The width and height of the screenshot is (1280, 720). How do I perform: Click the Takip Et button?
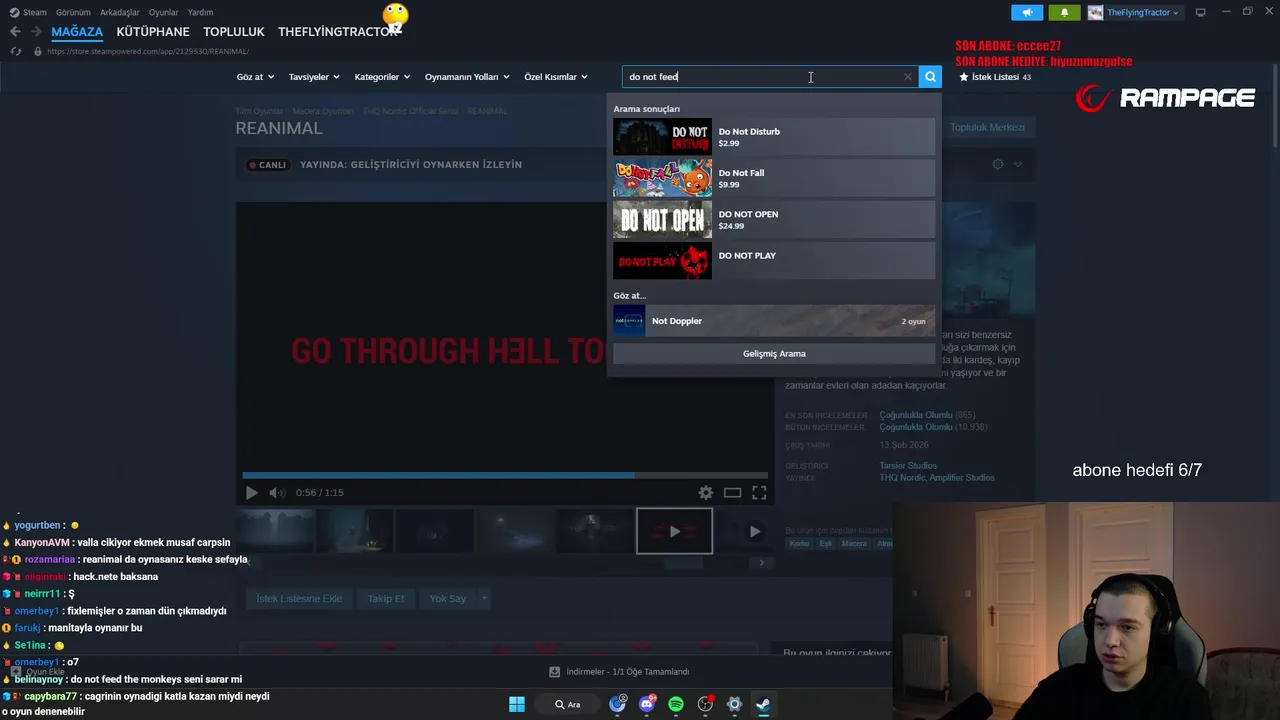[385, 599]
